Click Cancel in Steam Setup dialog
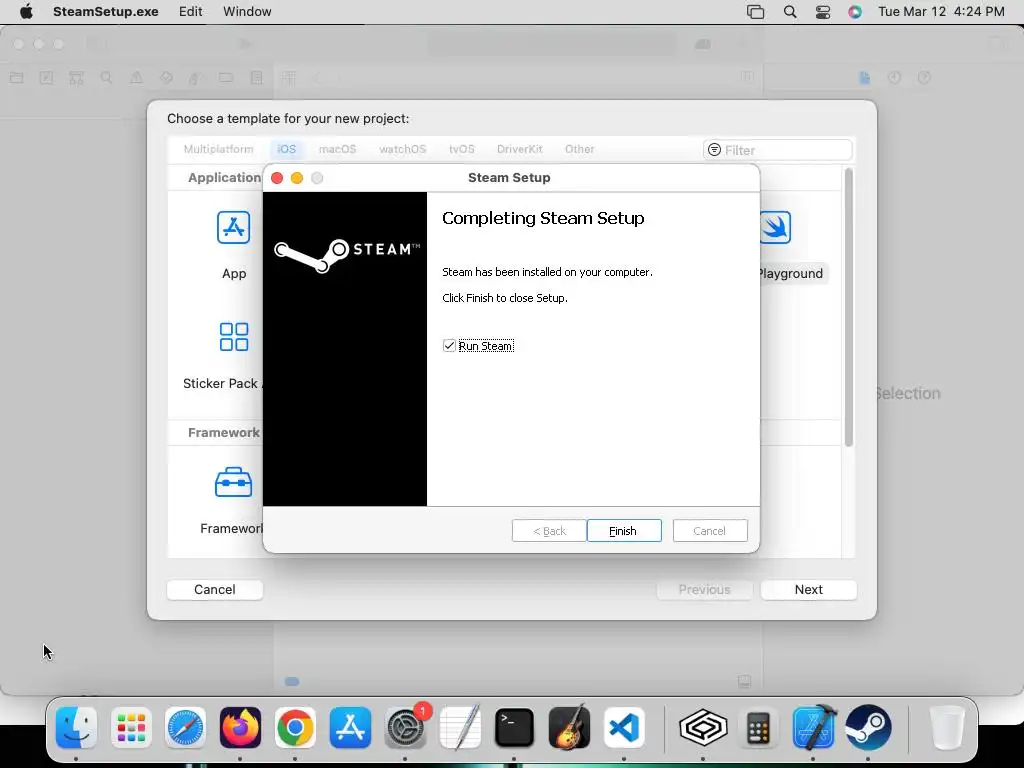The width and height of the screenshot is (1024, 768). [x=710, y=531]
